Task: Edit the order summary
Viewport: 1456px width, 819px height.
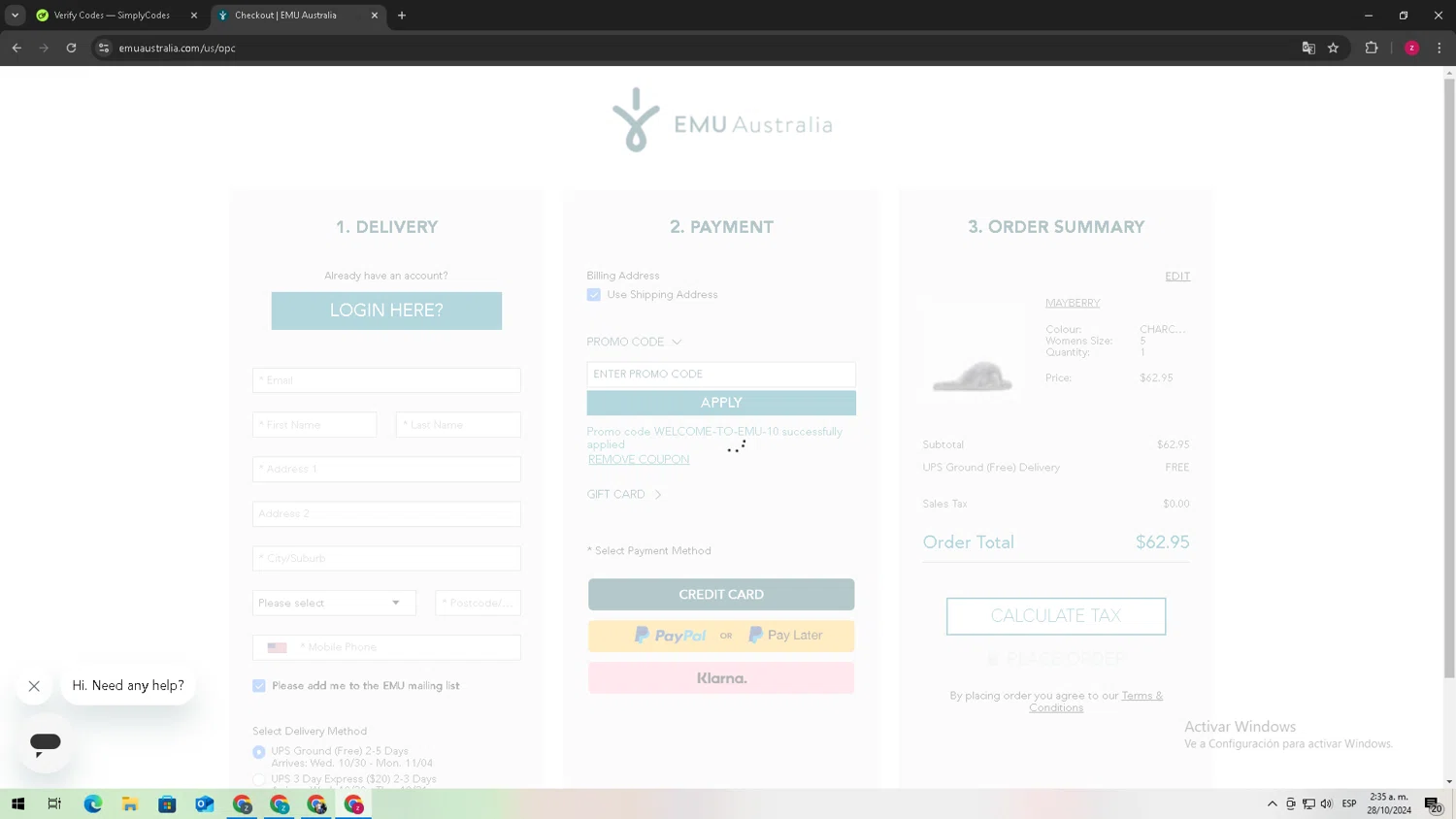Action: (x=1177, y=277)
